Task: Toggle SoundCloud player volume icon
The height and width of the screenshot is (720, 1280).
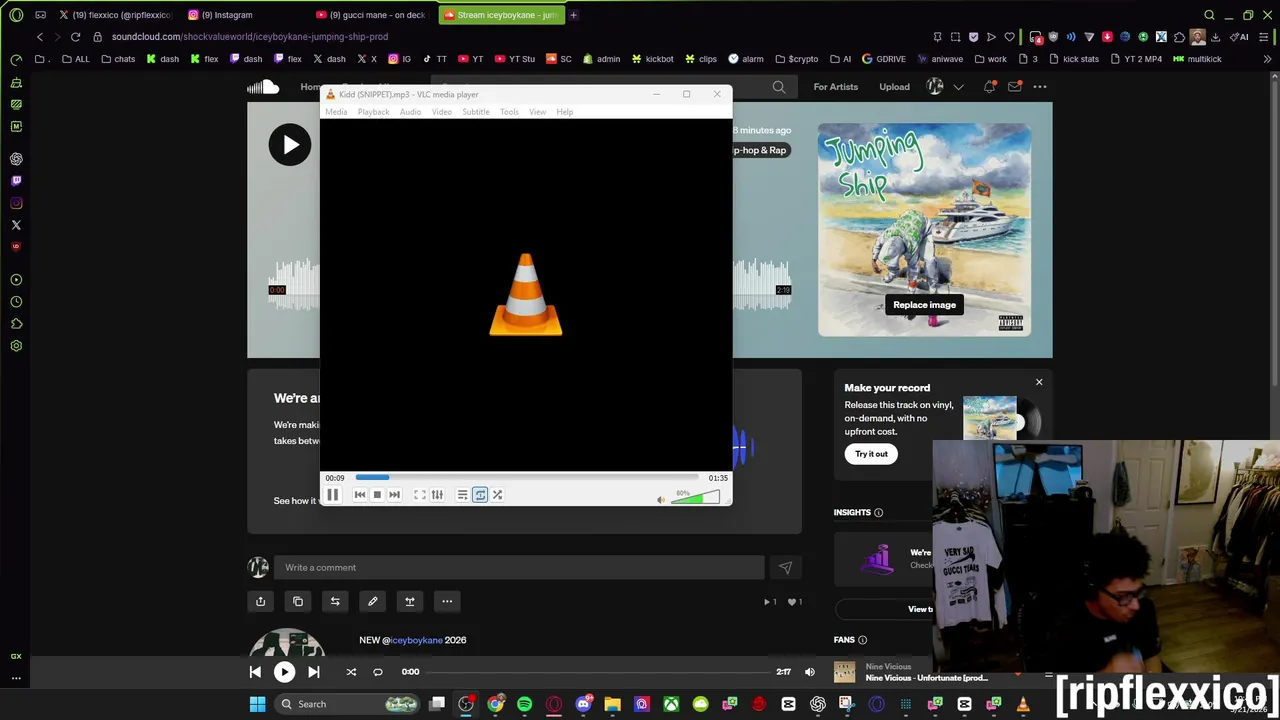Action: click(x=810, y=672)
